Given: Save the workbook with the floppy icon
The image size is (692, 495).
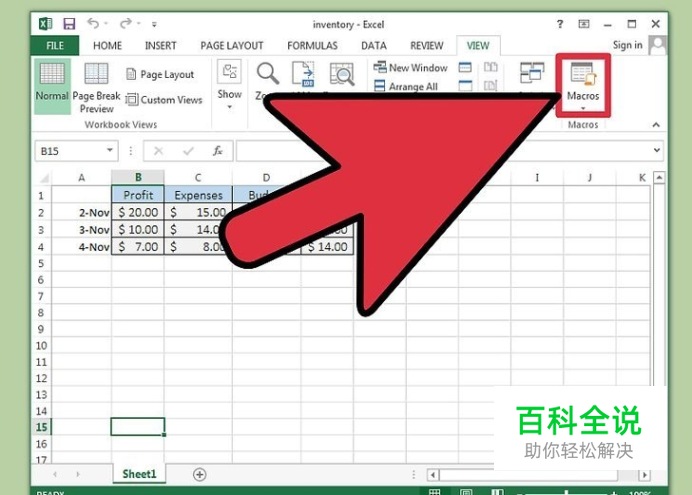Looking at the screenshot, I should pos(69,23).
